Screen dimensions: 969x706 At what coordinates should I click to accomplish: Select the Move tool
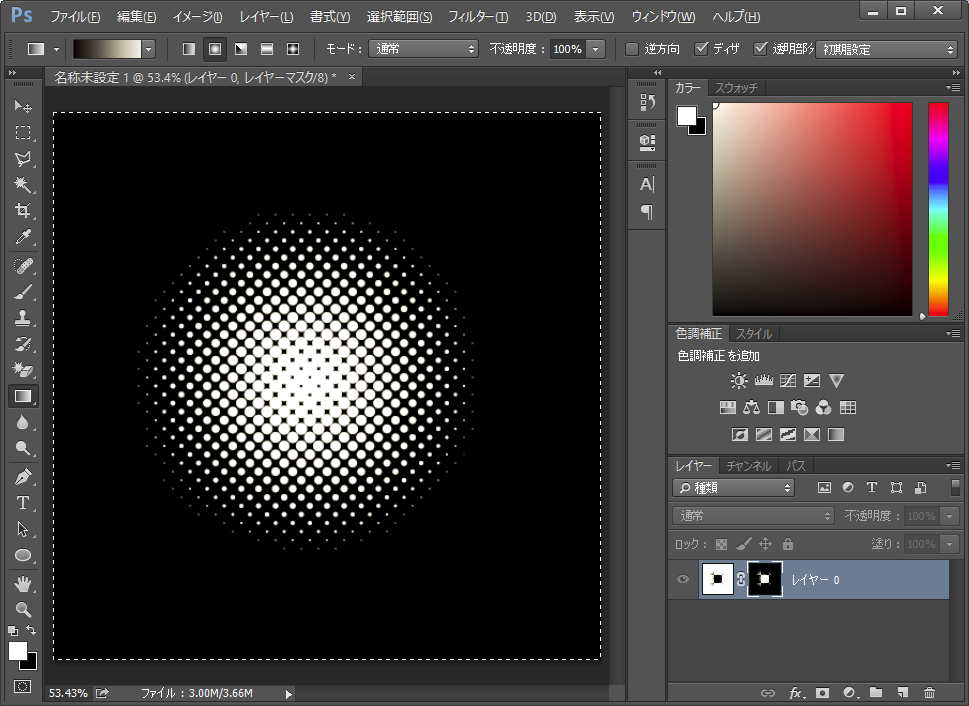click(x=22, y=106)
